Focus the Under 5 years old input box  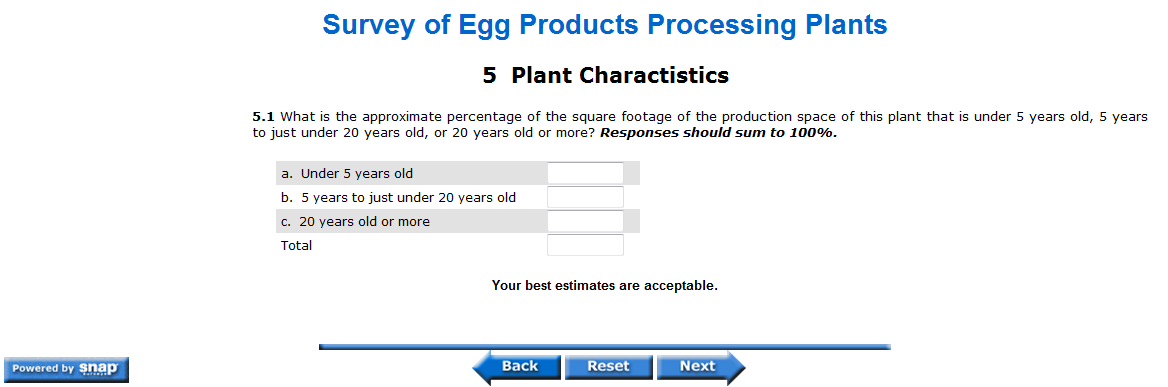tap(585, 173)
